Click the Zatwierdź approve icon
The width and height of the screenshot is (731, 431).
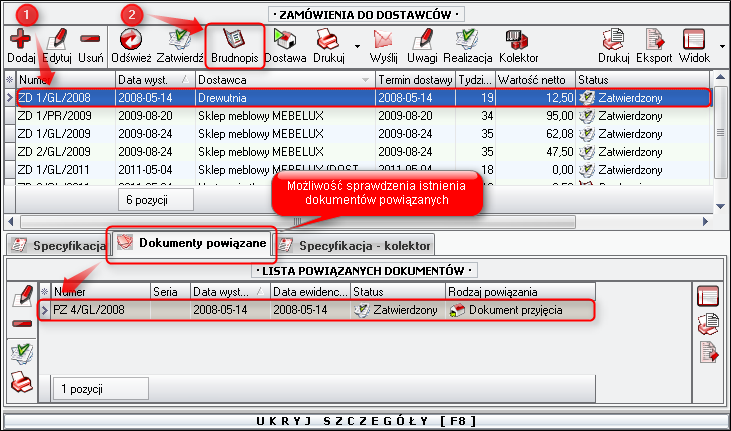click(180, 42)
